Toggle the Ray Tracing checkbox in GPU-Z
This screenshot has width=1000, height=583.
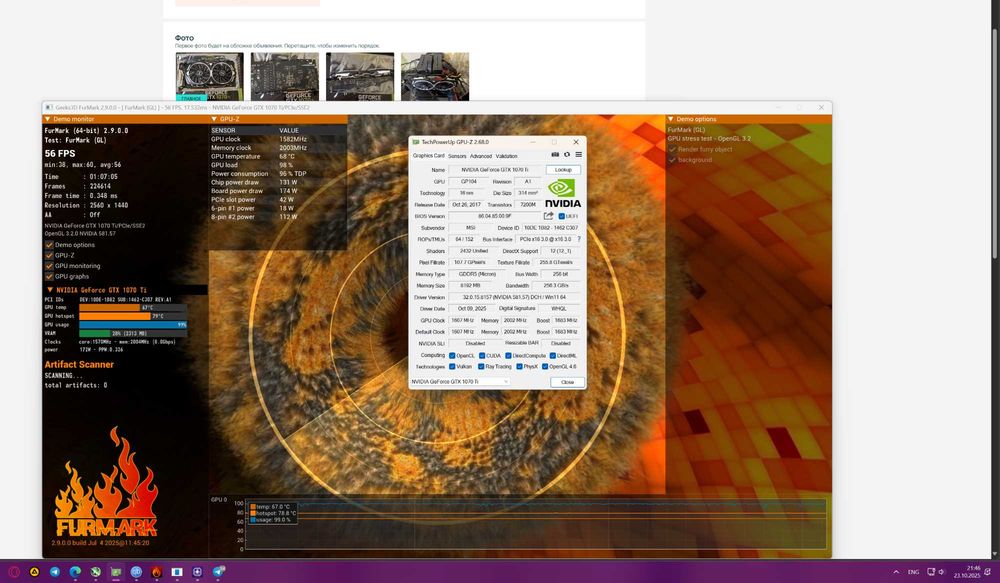481,367
